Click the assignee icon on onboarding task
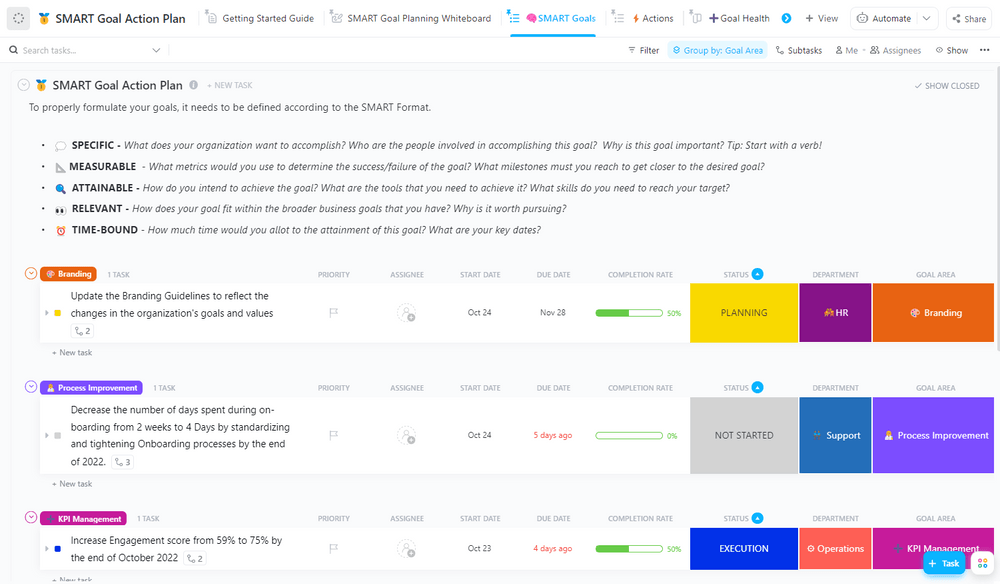Screen dimensions: 1000x584 (406, 436)
